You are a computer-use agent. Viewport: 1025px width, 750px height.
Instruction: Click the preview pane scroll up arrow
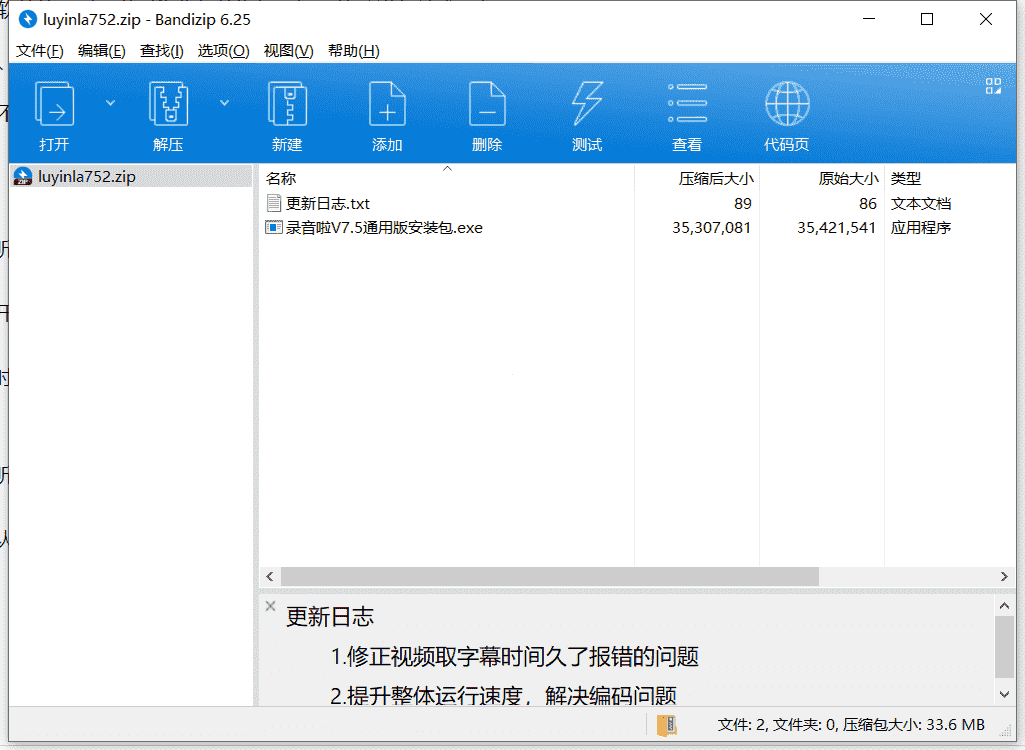[1004, 606]
